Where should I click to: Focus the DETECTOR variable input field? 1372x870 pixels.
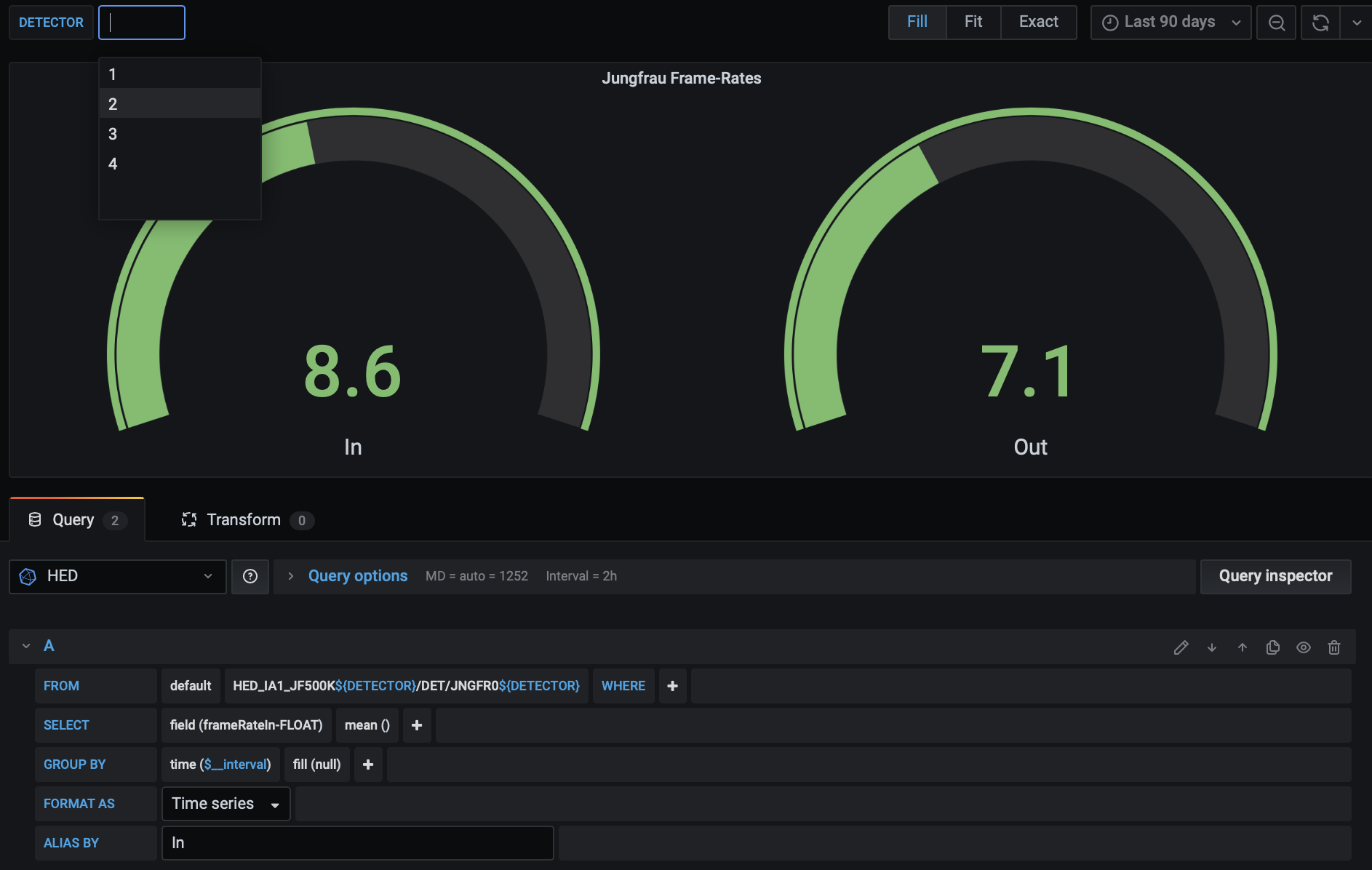pos(142,23)
